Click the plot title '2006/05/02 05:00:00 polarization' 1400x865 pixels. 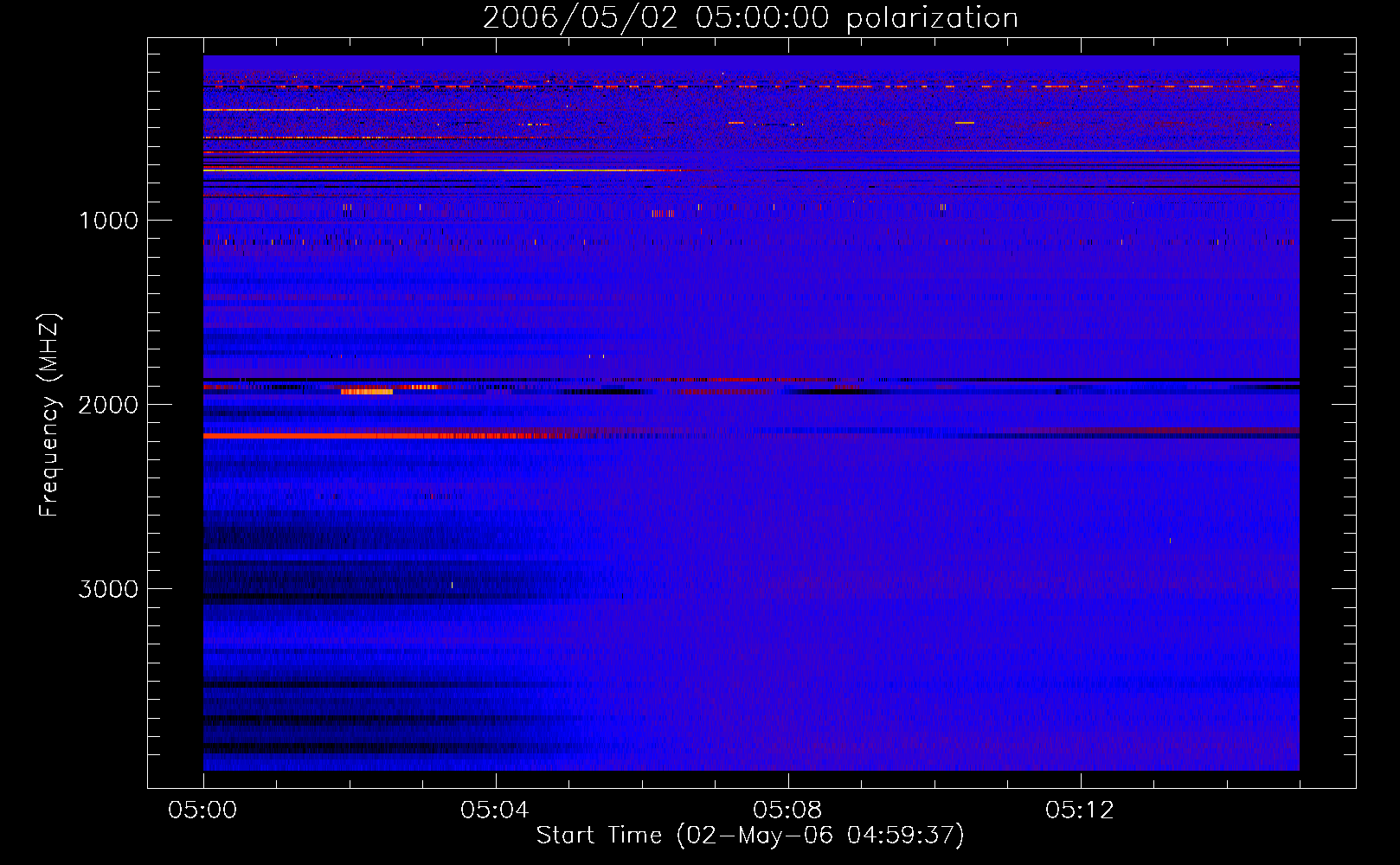click(x=750, y=17)
